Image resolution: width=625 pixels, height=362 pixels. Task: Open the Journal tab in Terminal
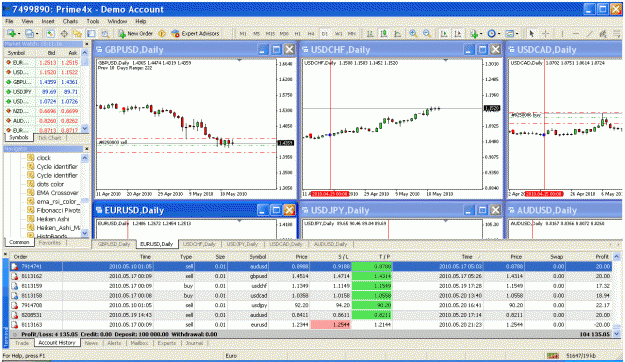tap(194, 343)
